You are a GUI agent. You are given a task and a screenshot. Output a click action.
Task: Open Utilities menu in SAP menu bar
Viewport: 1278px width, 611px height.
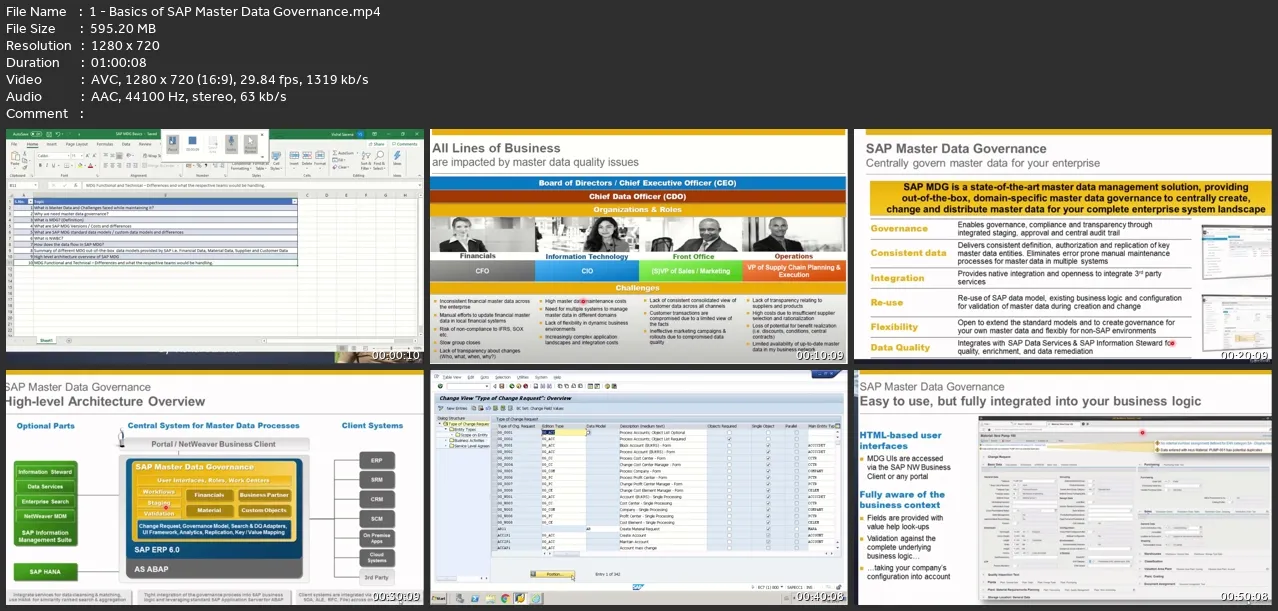[x=523, y=377]
